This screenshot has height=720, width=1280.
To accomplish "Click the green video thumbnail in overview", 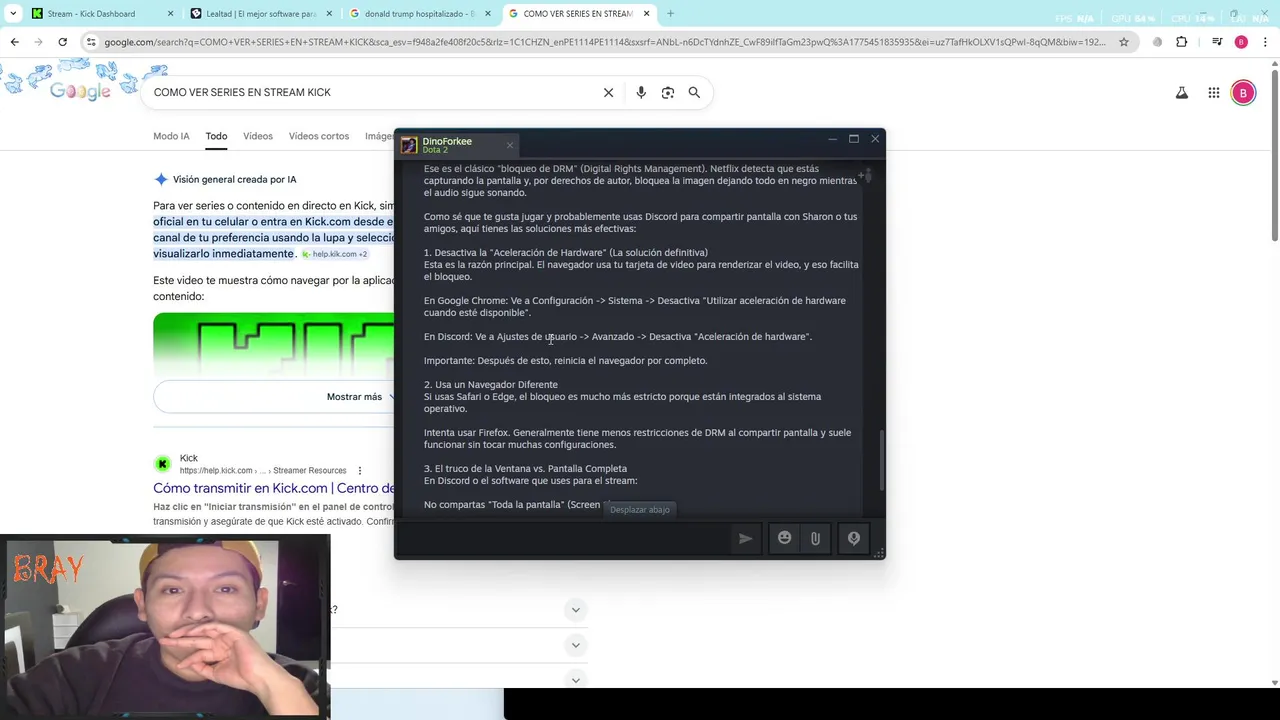I will pyautogui.click(x=273, y=344).
